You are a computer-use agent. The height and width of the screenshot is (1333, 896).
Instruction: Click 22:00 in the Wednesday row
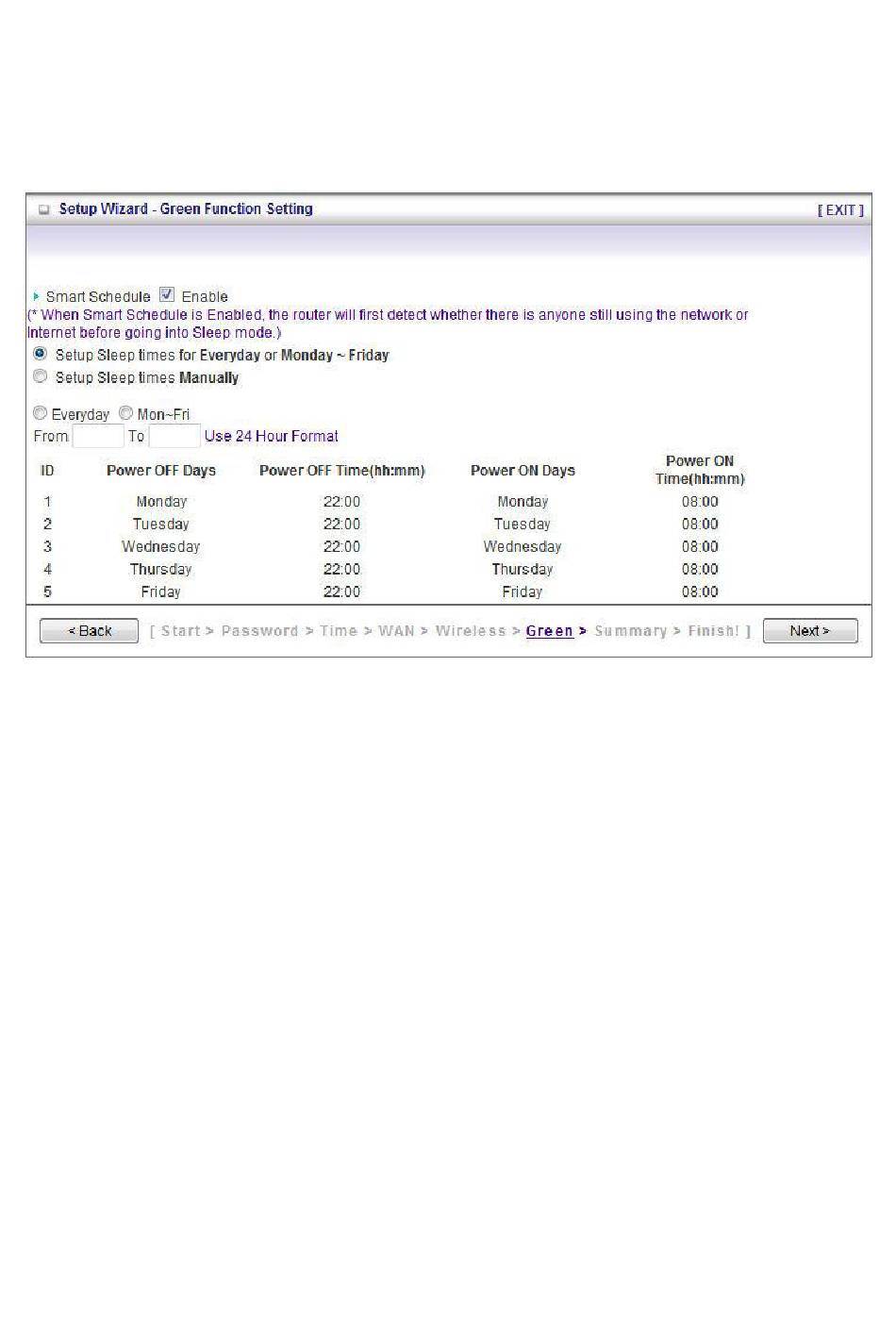point(341,547)
